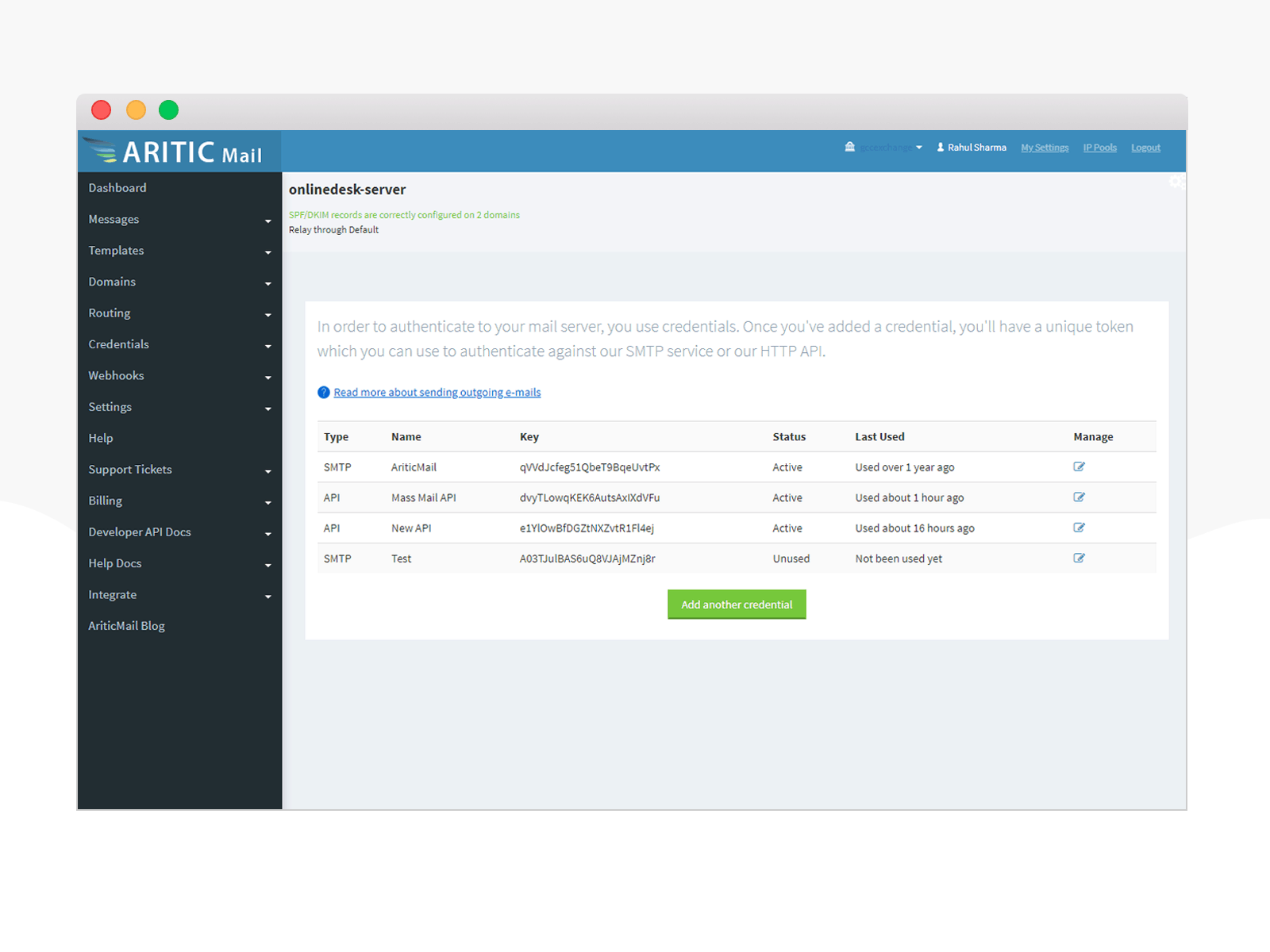
Task: Click 'Used about 16 hours ago' cell
Action: coord(914,528)
